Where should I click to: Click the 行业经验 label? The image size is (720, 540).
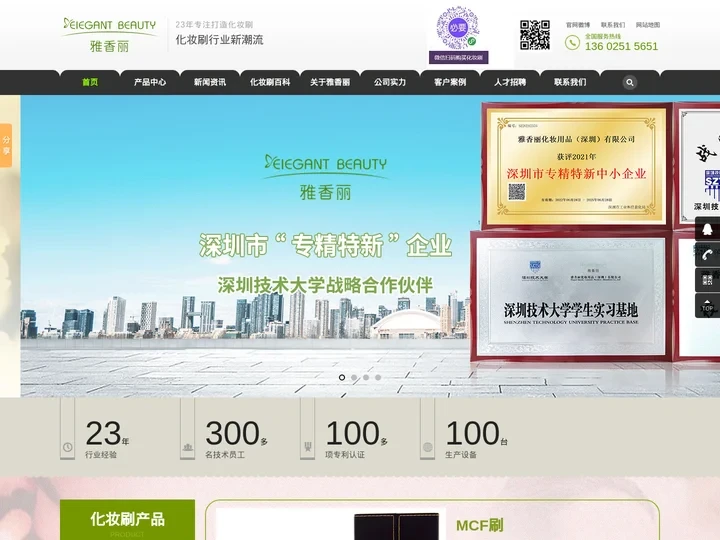(101, 455)
